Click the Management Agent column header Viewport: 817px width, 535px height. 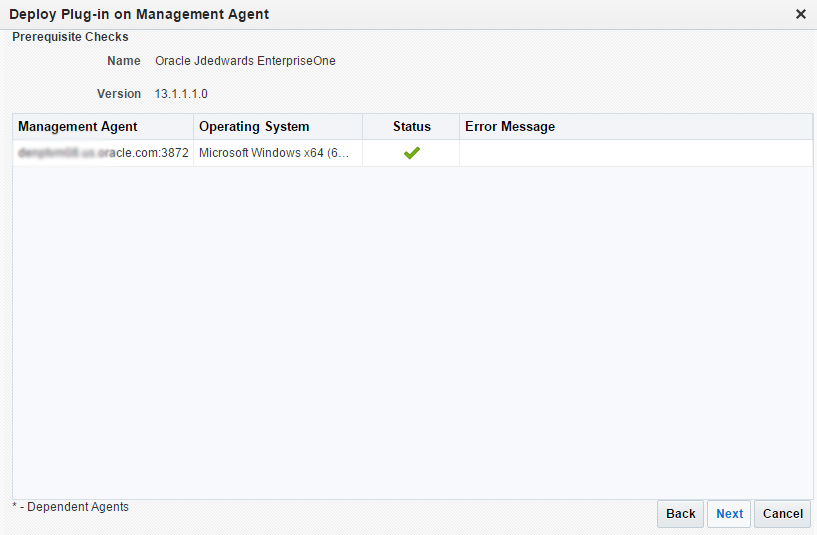(78, 127)
